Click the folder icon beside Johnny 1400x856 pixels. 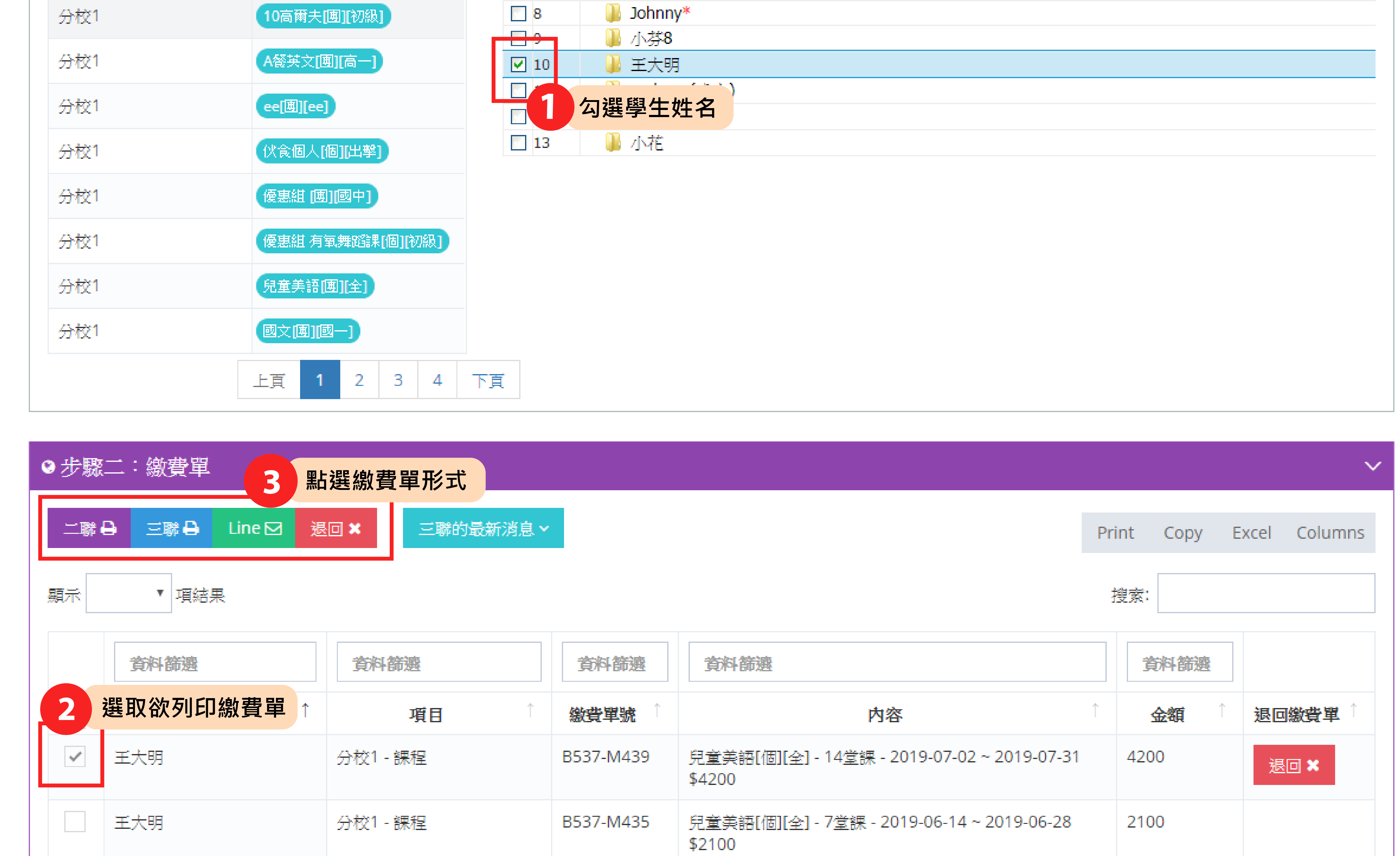[x=613, y=12]
